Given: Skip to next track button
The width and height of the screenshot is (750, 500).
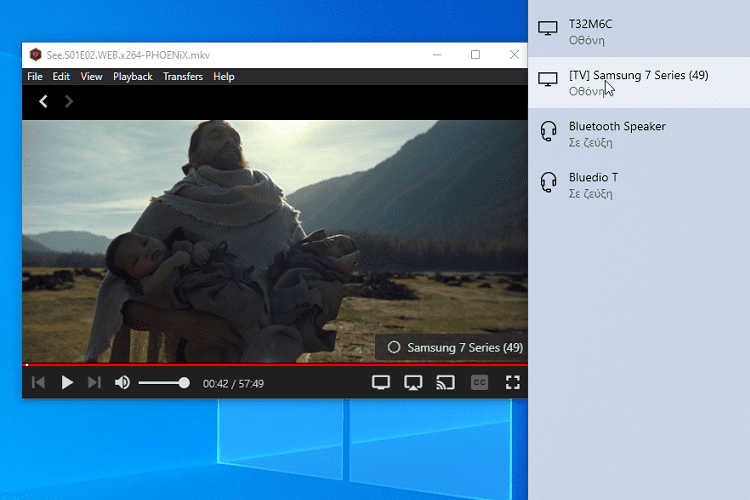Looking at the screenshot, I should point(94,382).
